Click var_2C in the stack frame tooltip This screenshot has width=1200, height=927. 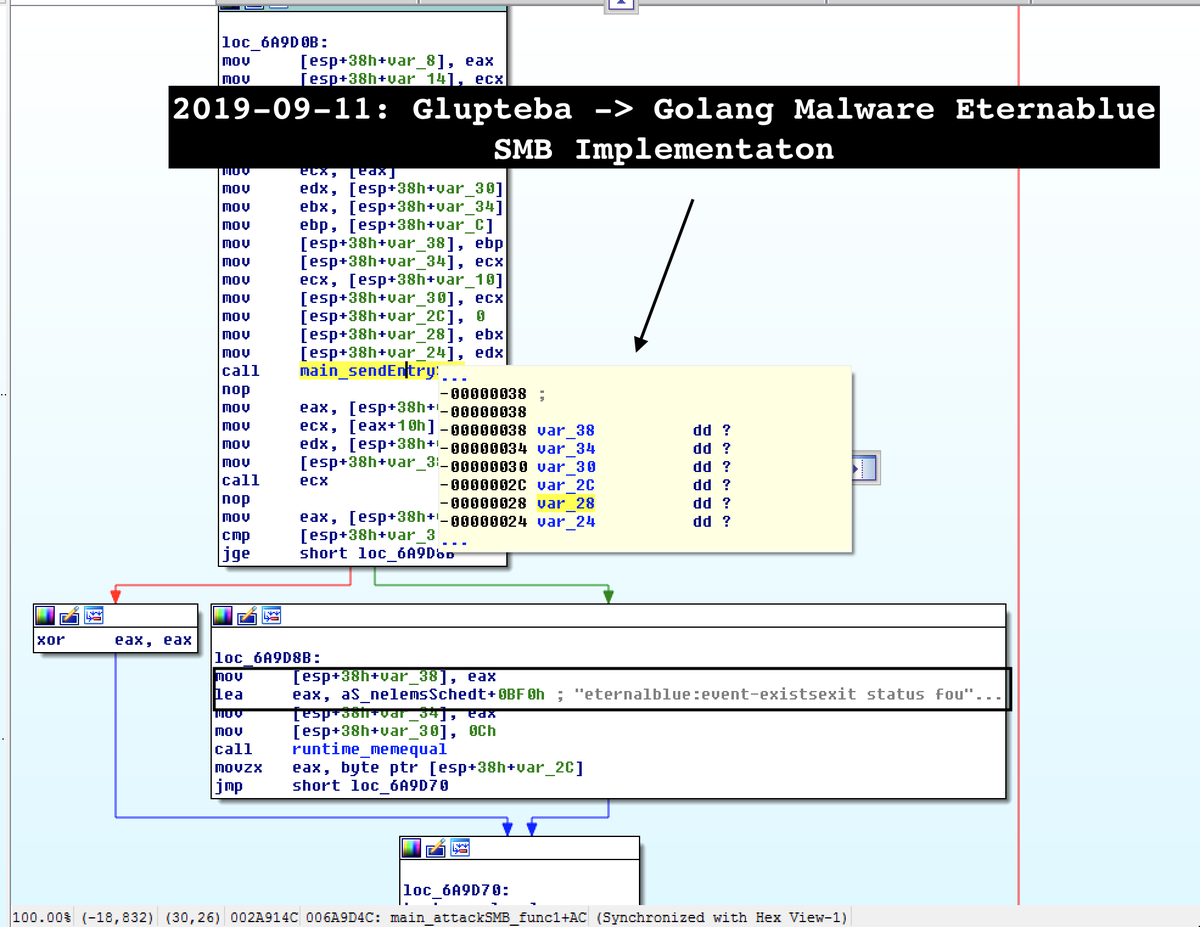pos(566,485)
